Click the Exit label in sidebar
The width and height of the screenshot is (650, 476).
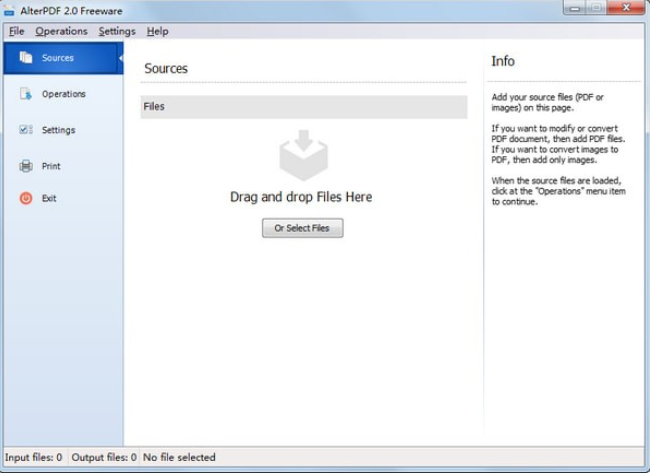[49, 199]
